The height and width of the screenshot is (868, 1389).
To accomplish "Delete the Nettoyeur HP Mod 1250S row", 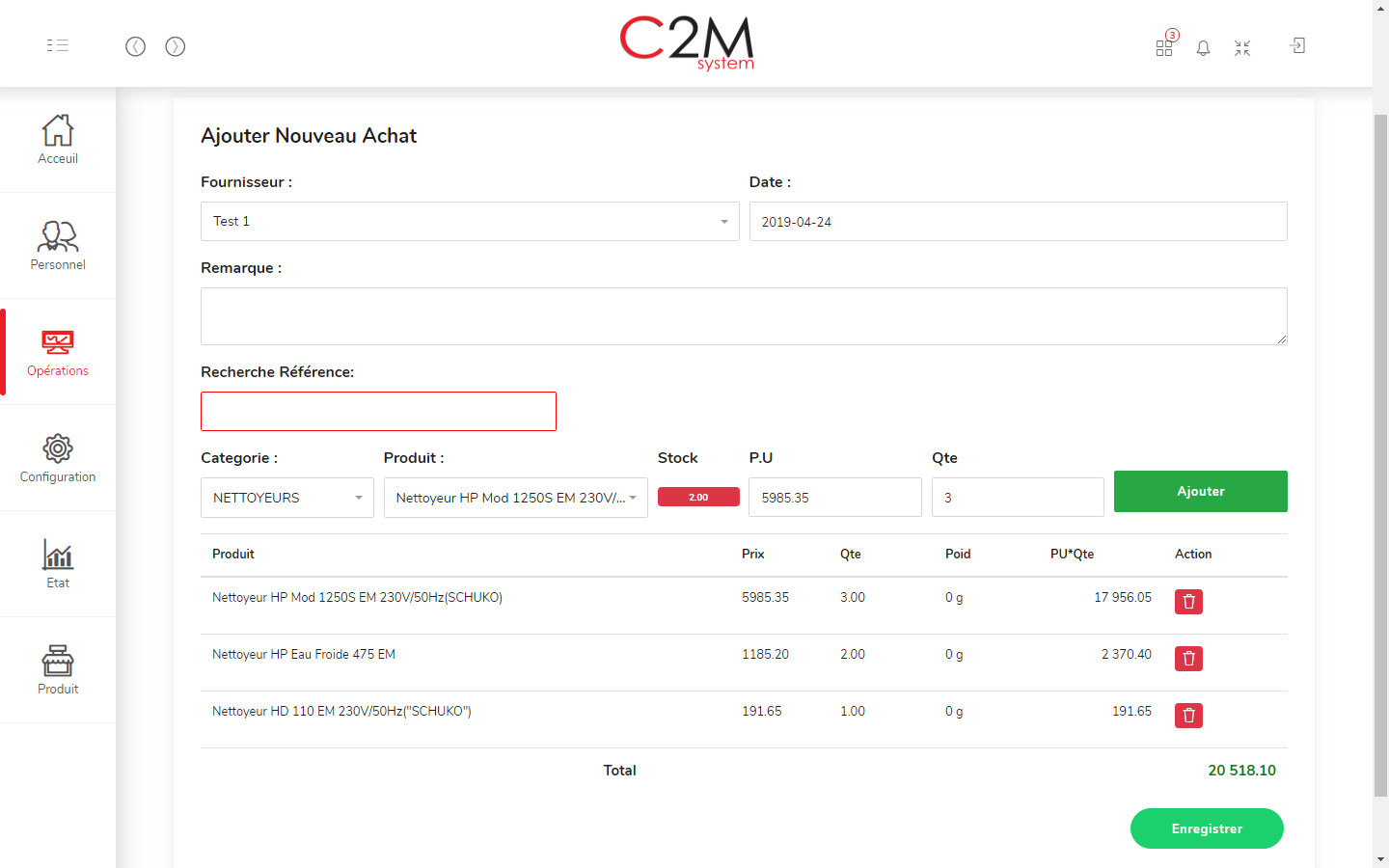I will point(1188,602).
